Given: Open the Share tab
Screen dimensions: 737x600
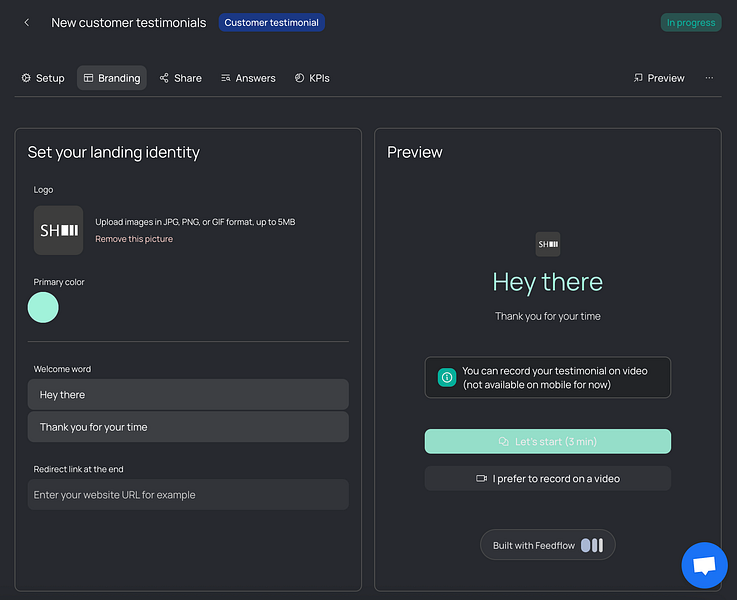Looking at the screenshot, I should coord(181,78).
